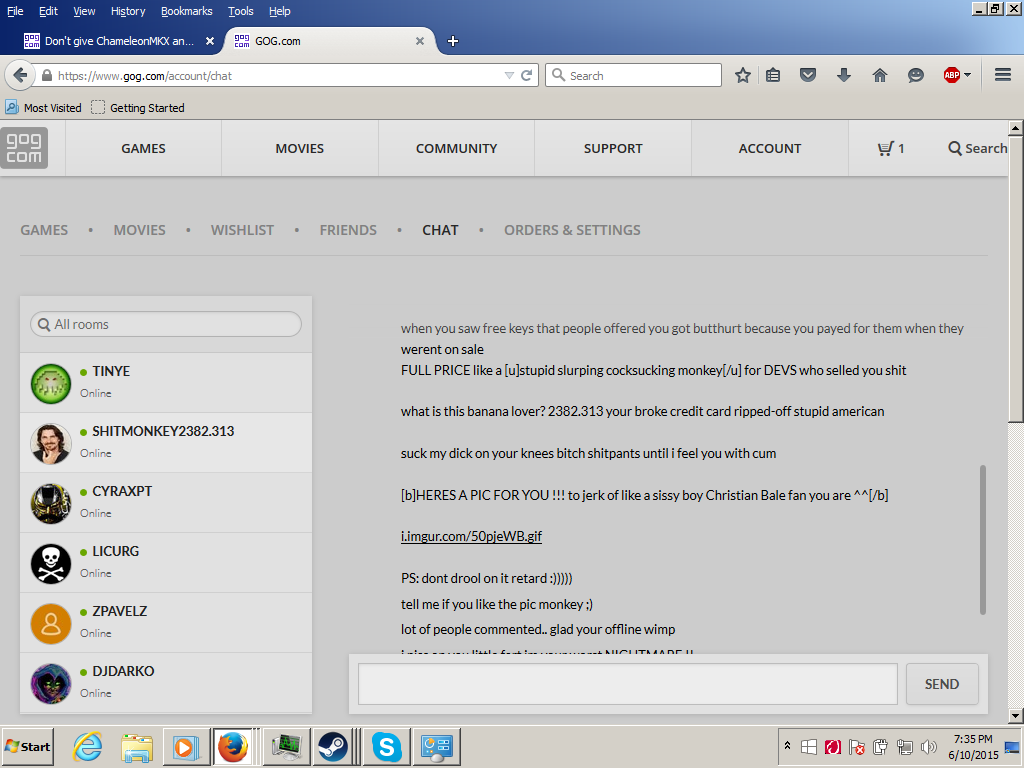Viewport: 1024px width, 768px height.
Task: Click the Most Visited bookmark folder
Action: 44,108
